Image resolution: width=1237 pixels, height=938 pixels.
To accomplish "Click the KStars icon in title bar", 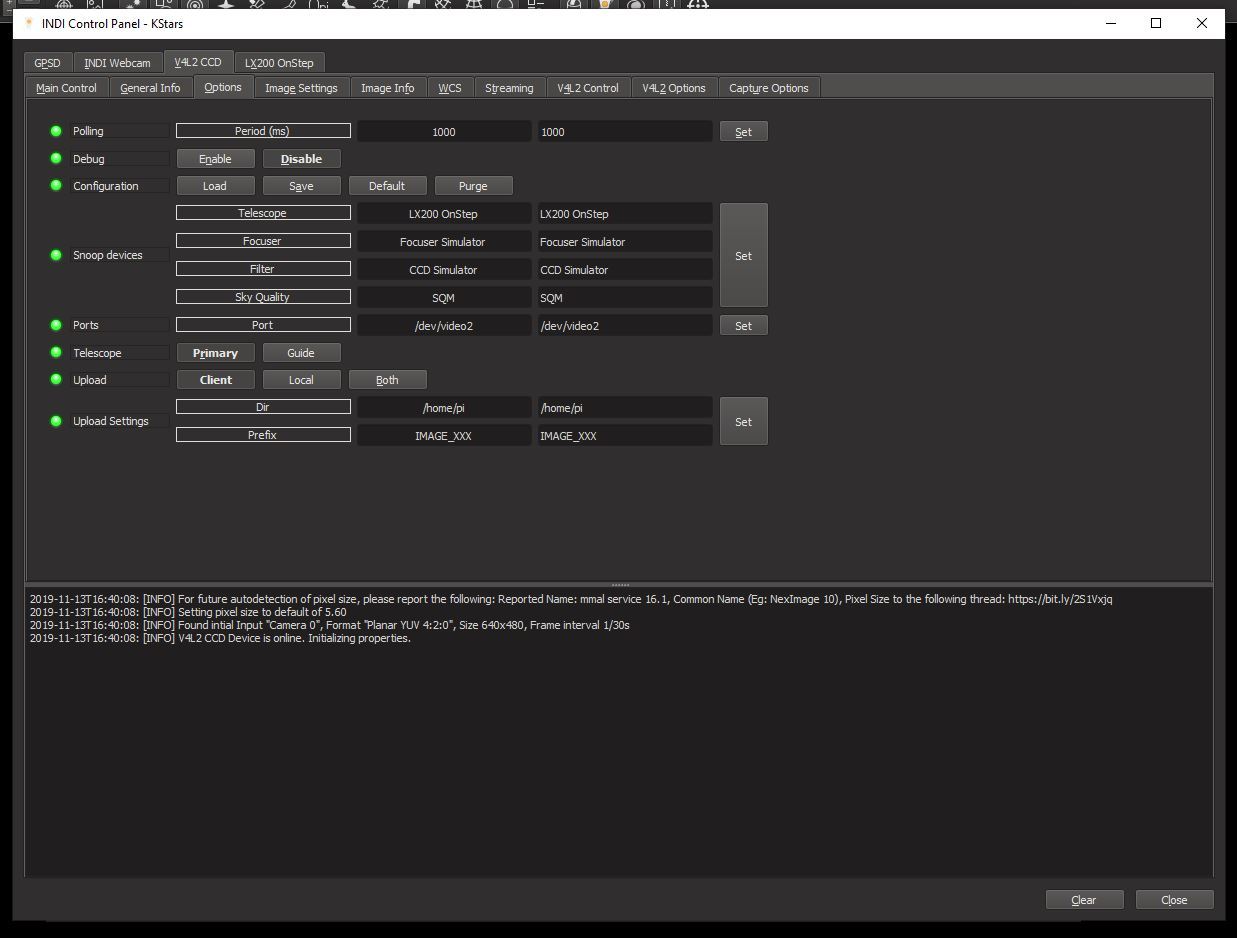I will (x=29, y=23).
